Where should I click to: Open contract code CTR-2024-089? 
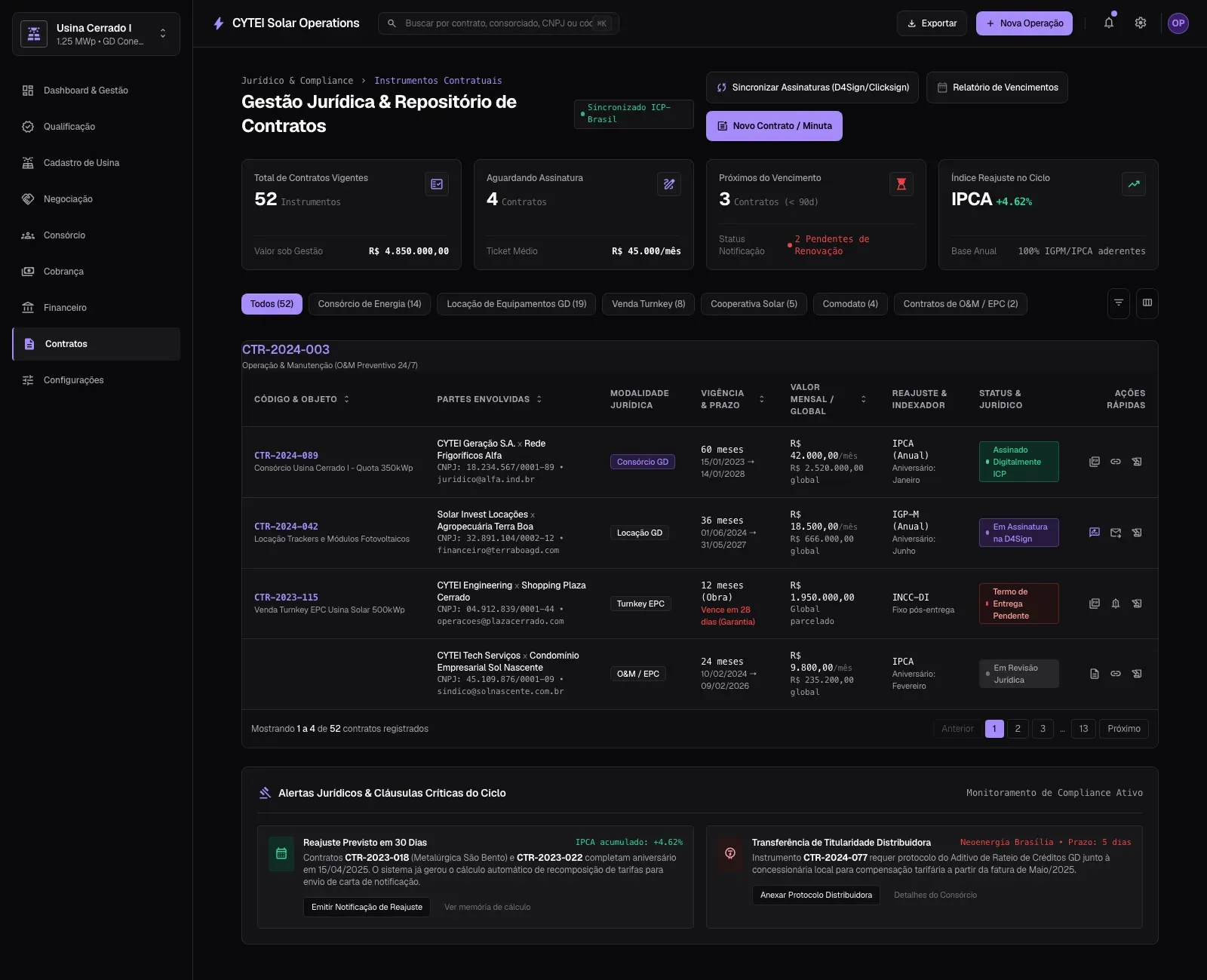(286, 456)
